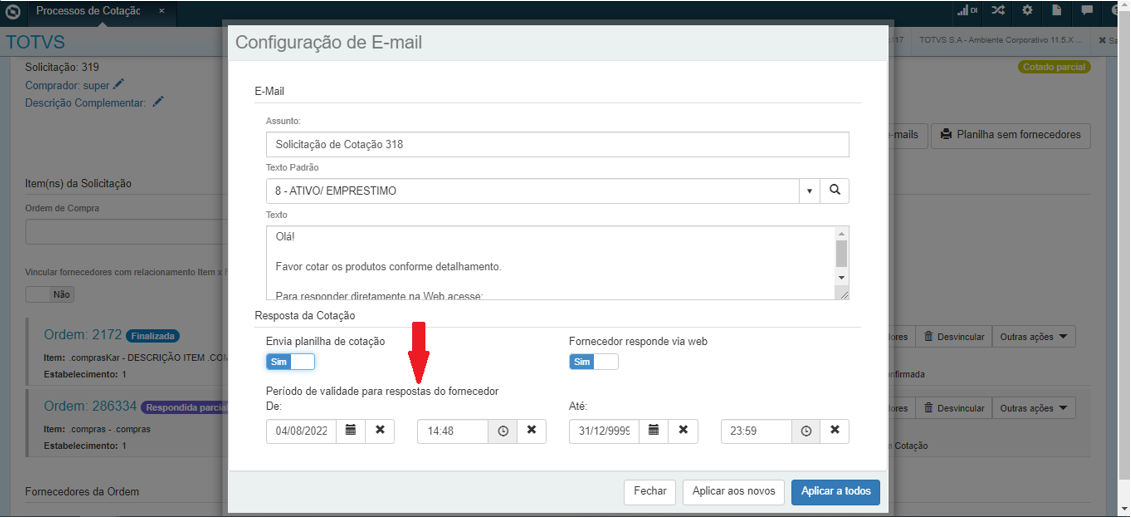This screenshot has width=1131, height=518.
Task: Edit Descrição Complementar with the pencil icon
Action: [158, 102]
